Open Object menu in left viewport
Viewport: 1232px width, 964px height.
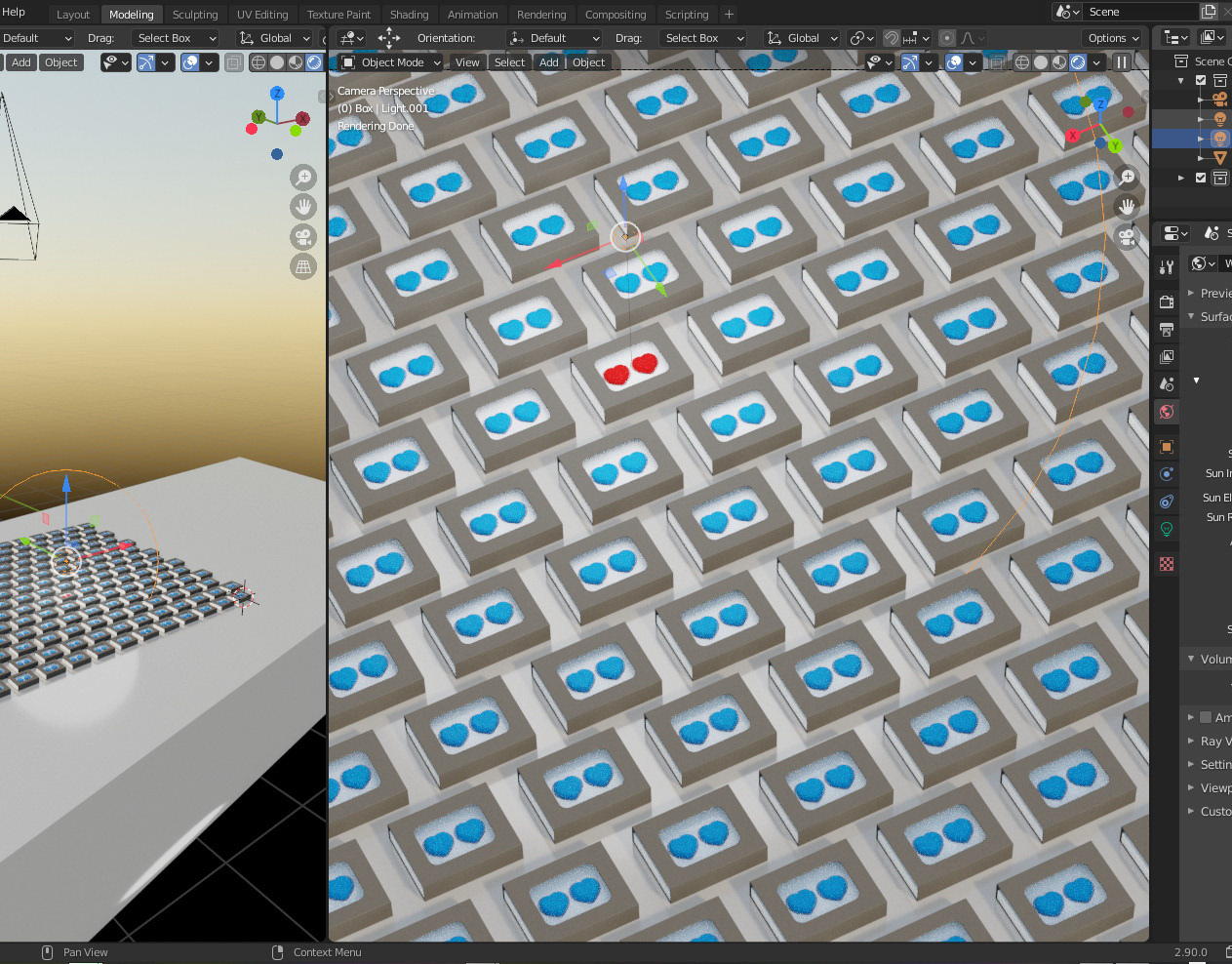point(60,62)
